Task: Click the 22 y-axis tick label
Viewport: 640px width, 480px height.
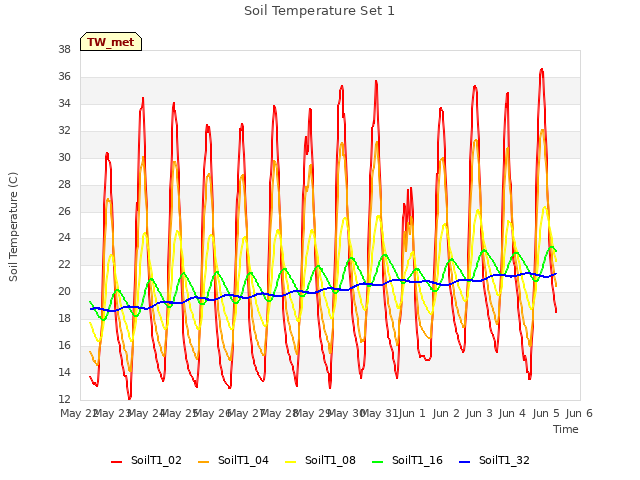Action: 64,264
